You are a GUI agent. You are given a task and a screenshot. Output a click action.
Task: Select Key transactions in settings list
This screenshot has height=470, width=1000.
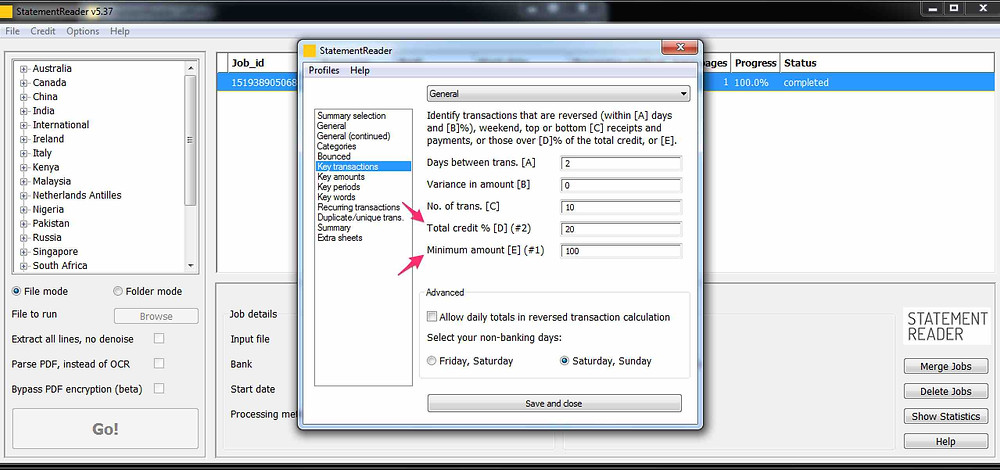(x=364, y=166)
